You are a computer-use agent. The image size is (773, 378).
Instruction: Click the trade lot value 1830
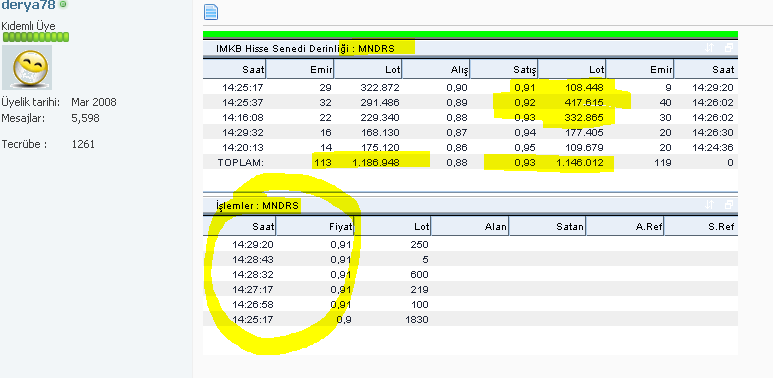pyautogui.click(x=417, y=319)
